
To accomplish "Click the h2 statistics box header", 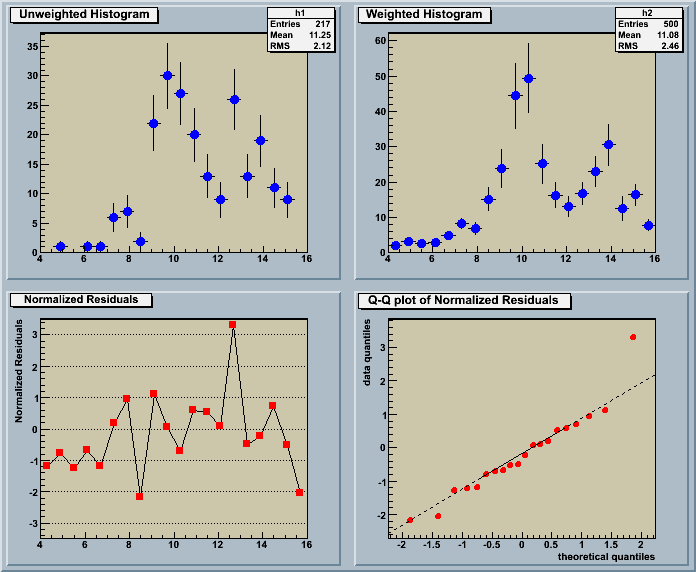I will pyautogui.click(x=649, y=13).
